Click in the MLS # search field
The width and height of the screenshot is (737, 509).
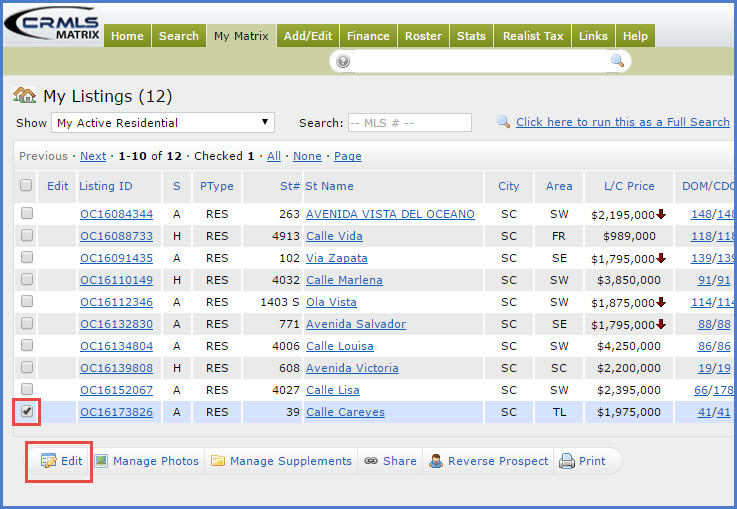click(409, 123)
